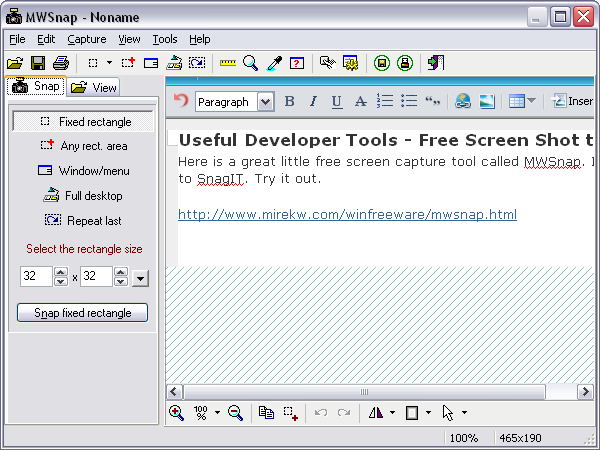Screen dimensions: 600x450
Task: Open the View menu
Action: (x=129, y=39)
